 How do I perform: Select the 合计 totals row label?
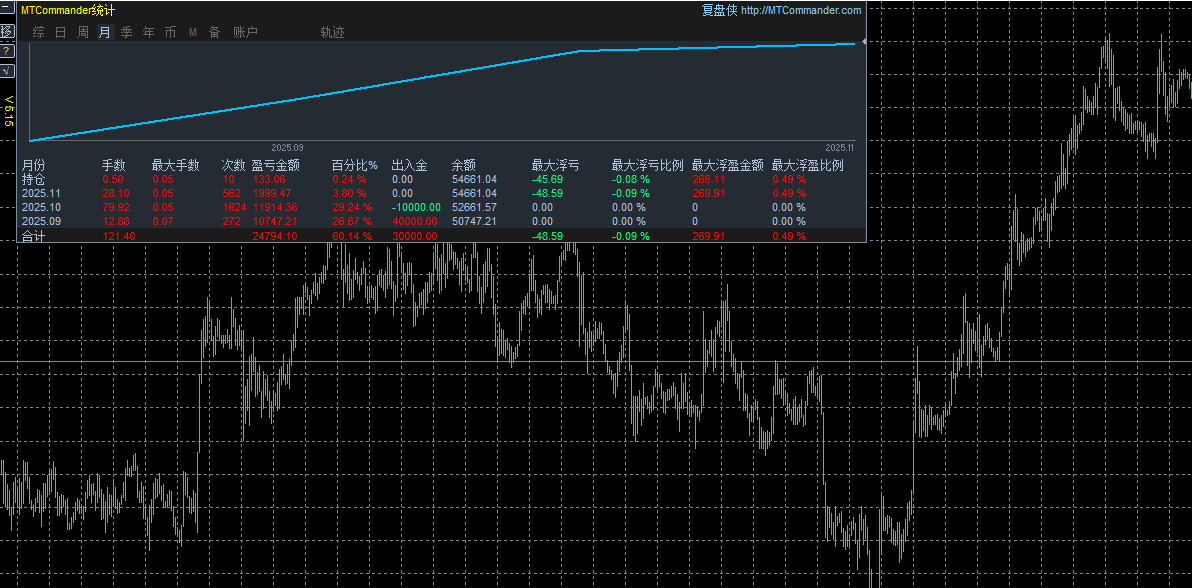(33, 236)
